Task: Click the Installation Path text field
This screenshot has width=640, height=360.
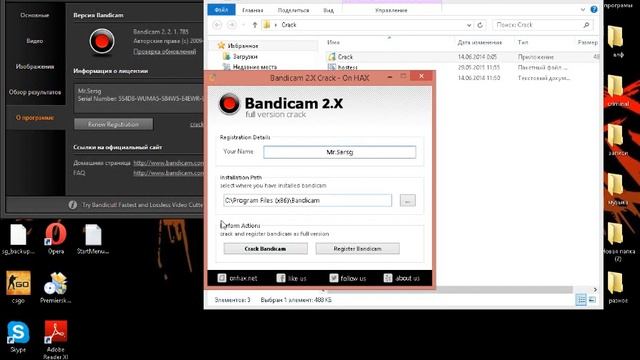Action: coord(307,200)
